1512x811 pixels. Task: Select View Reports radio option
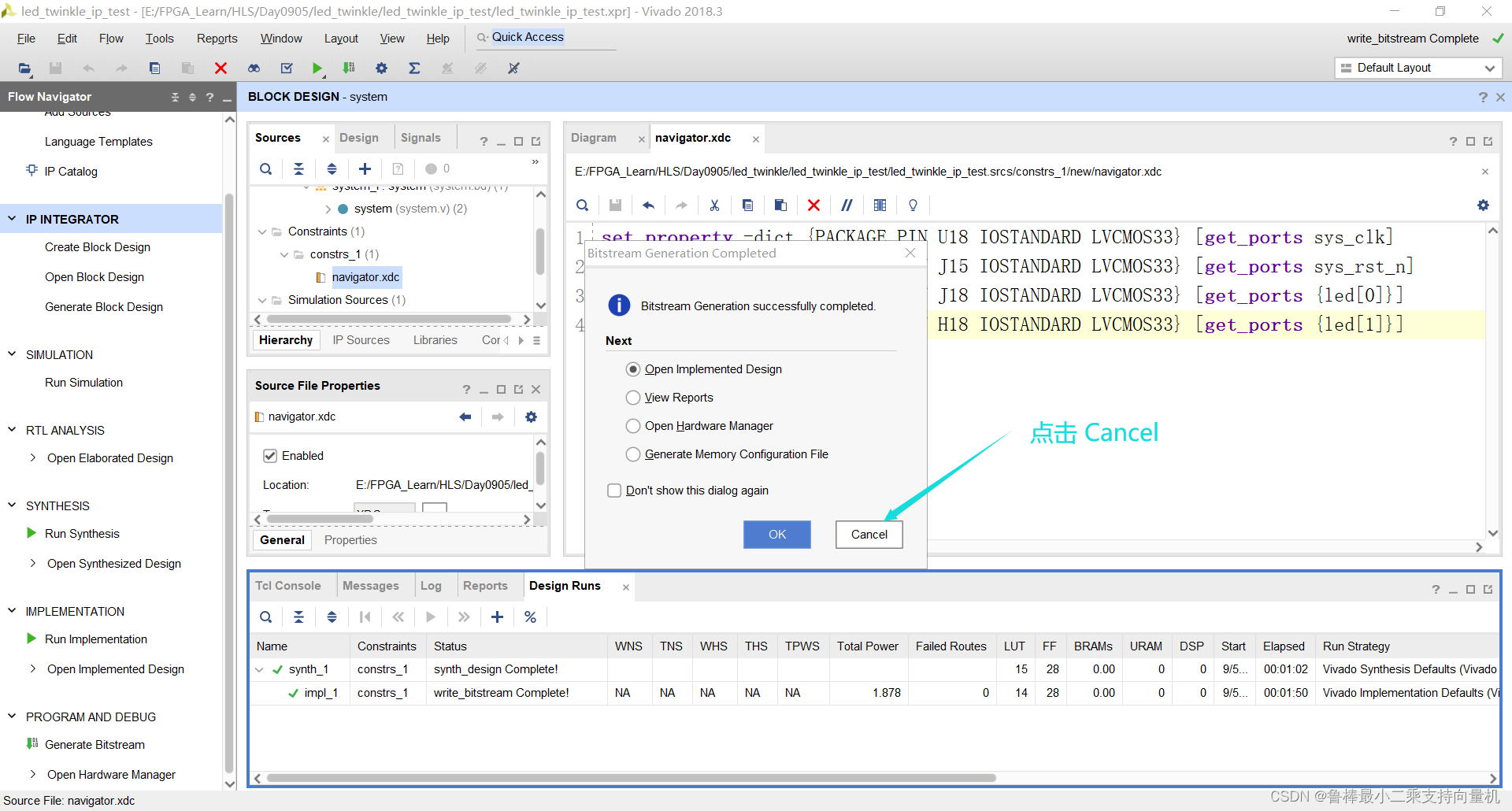[x=633, y=398]
